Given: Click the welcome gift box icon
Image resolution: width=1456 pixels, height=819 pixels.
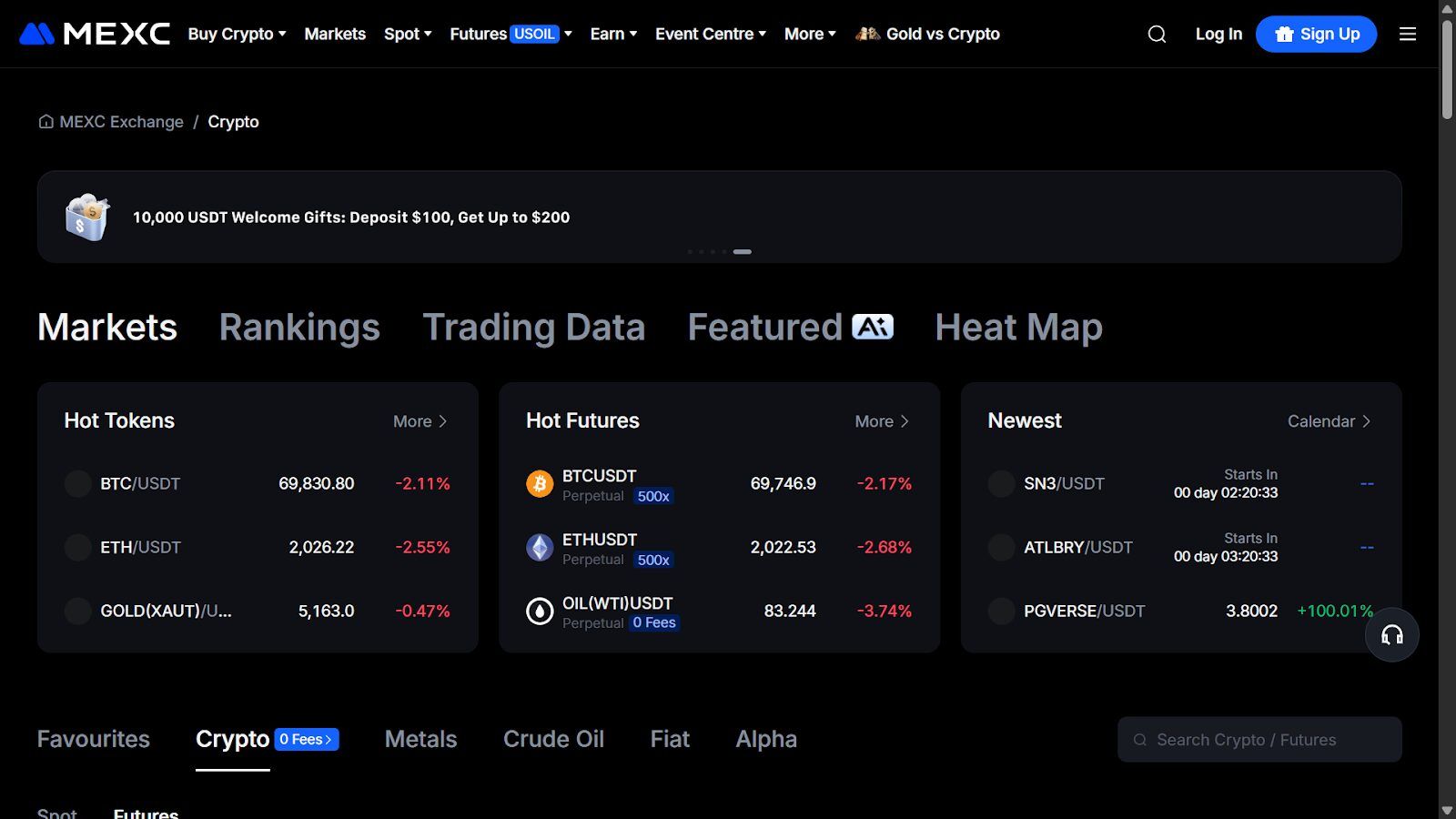Looking at the screenshot, I should point(87,217).
